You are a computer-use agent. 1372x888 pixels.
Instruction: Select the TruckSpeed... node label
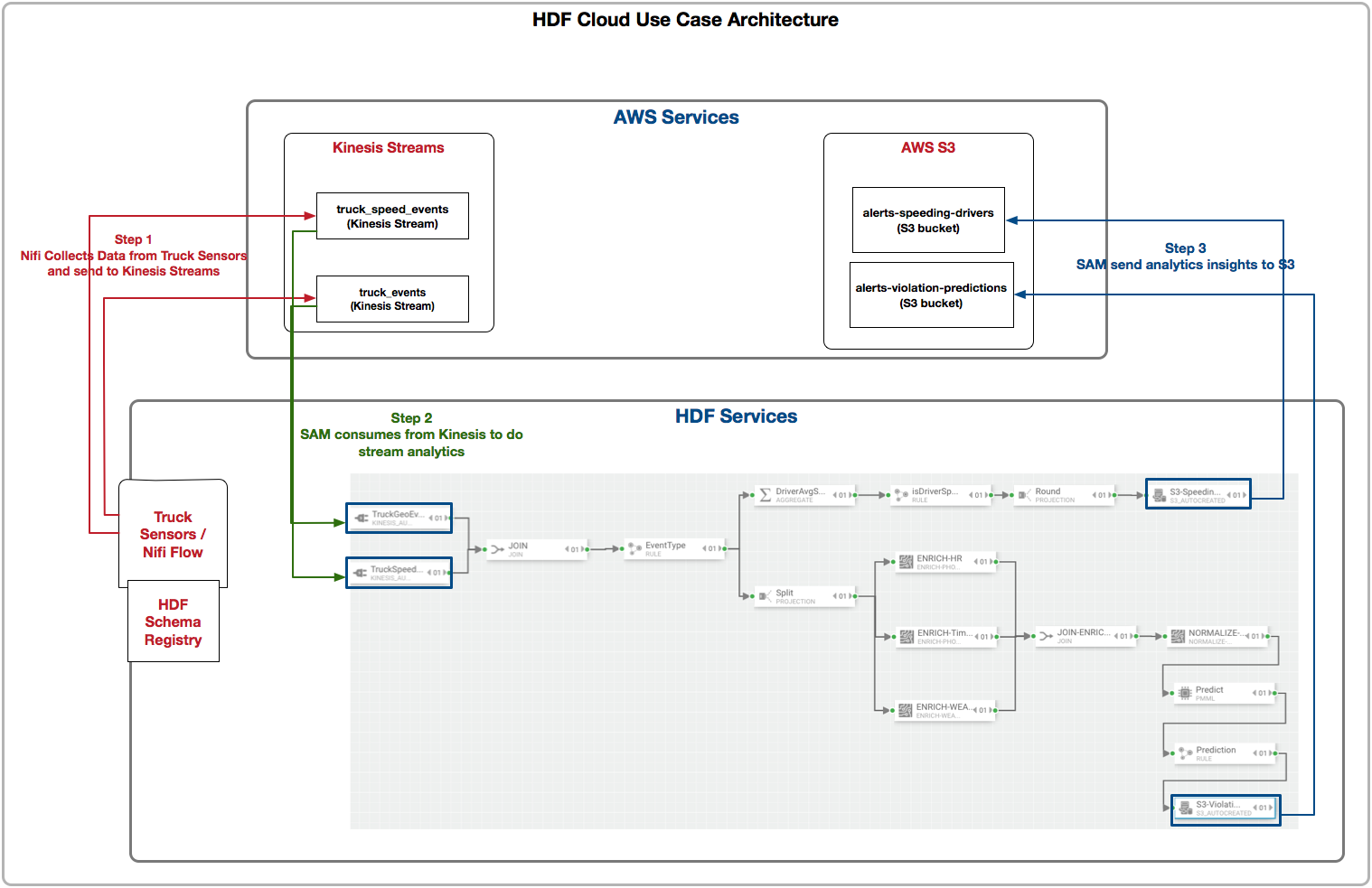[397, 569]
